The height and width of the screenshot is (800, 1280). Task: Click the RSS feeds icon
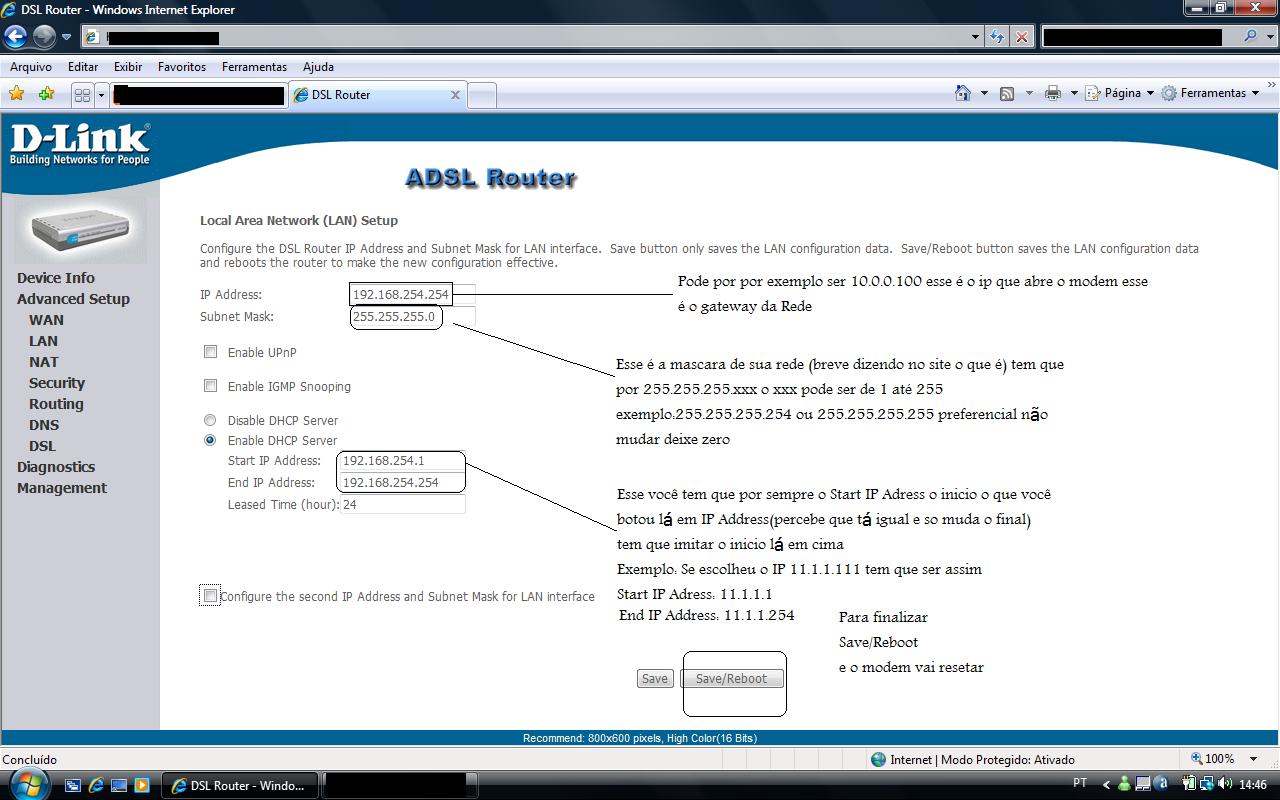click(1007, 93)
